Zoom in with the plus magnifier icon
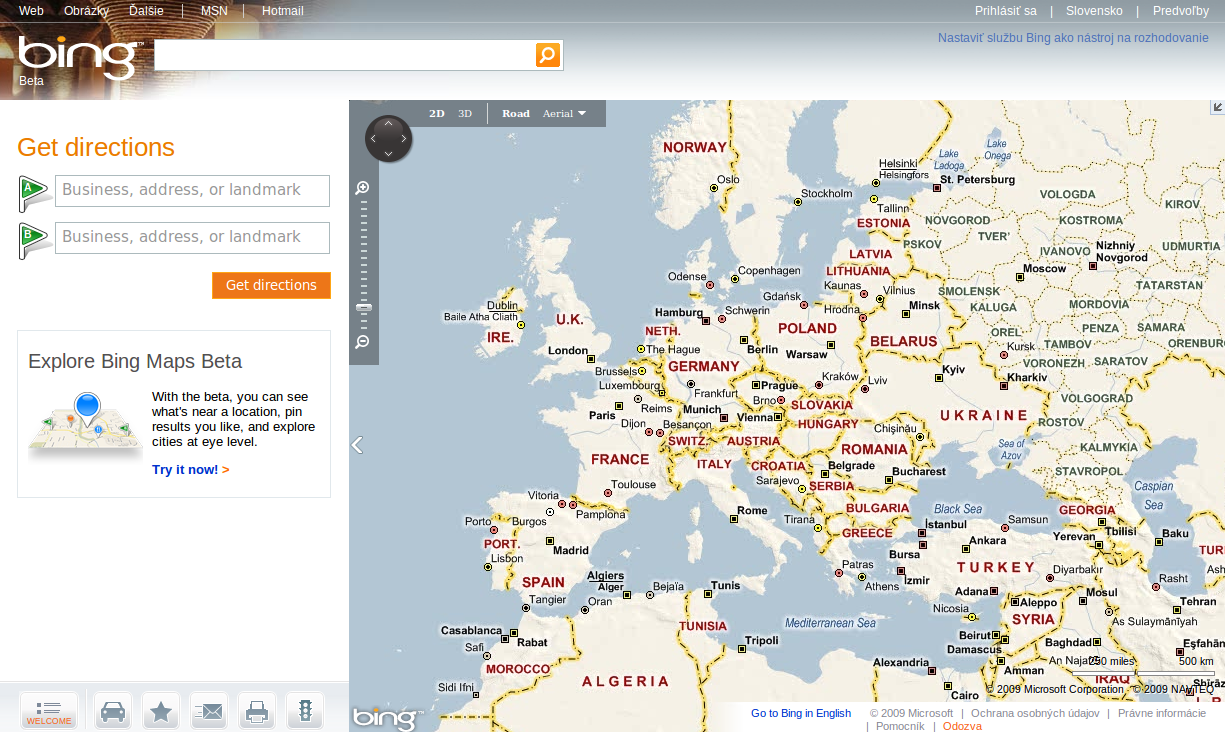This screenshot has width=1226, height=732. pyautogui.click(x=363, y=188)
